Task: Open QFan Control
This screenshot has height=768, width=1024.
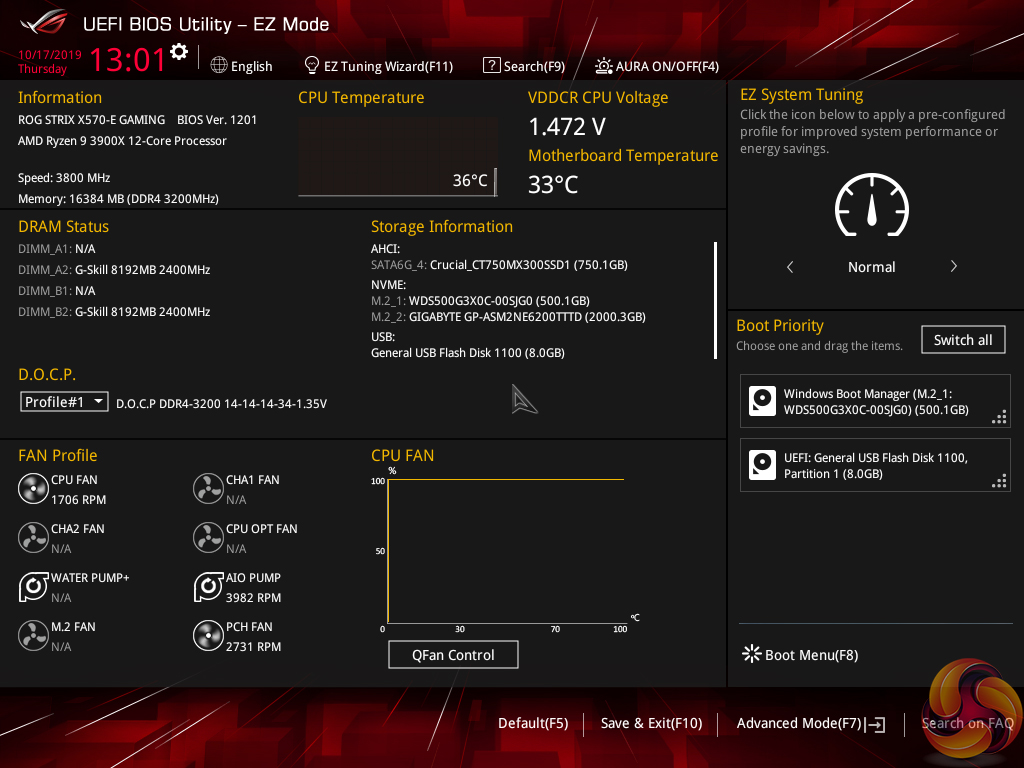Action: [453, 654]
